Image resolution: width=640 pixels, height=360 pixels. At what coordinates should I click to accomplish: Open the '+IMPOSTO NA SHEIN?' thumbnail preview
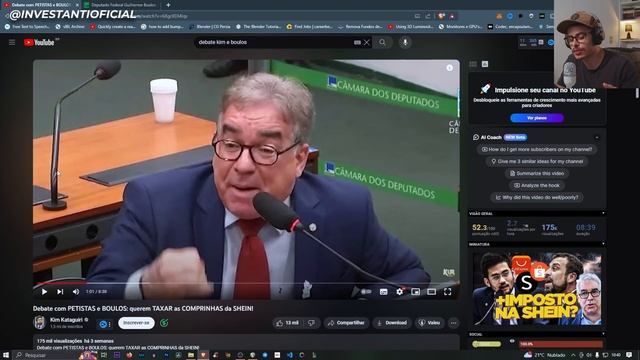tap(537, 289)
